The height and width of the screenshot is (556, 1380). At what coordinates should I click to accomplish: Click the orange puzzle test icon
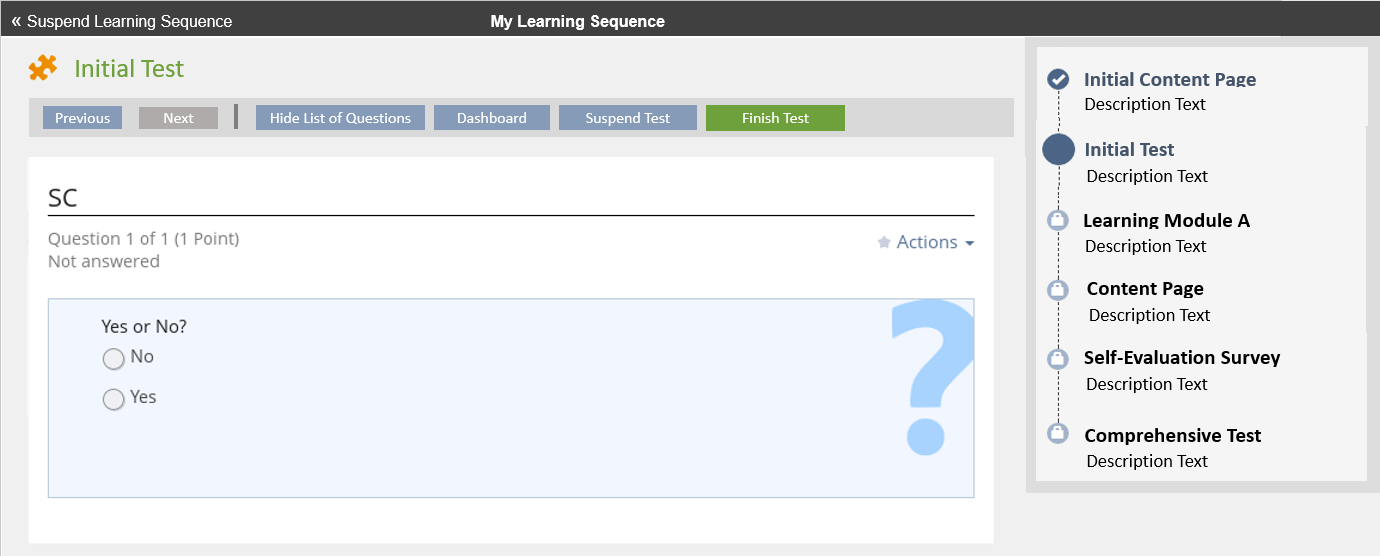(x=43, y=68)
